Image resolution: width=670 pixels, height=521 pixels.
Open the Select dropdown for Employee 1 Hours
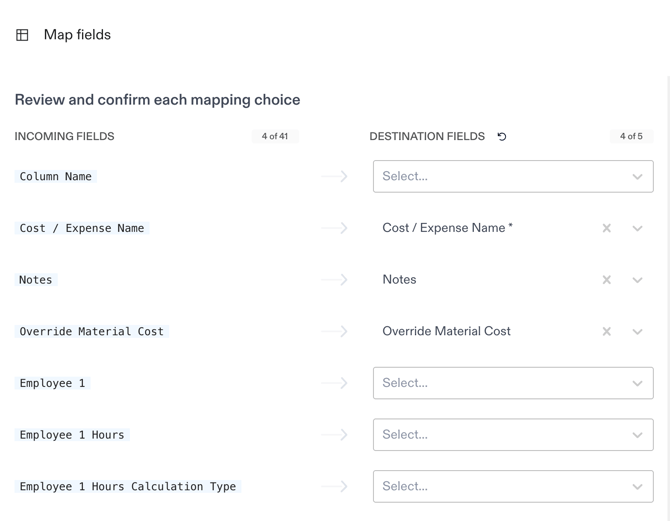pyautogui.click(x=512, y=435)
